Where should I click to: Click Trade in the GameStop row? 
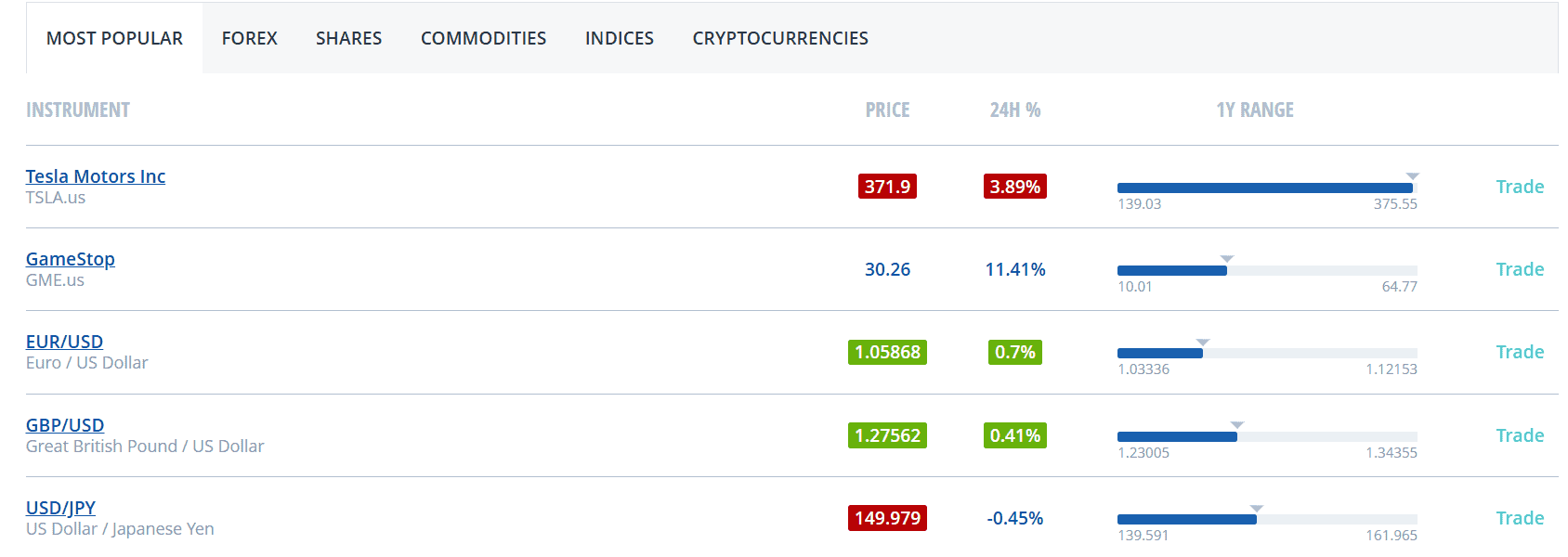tap(1520, 269)
